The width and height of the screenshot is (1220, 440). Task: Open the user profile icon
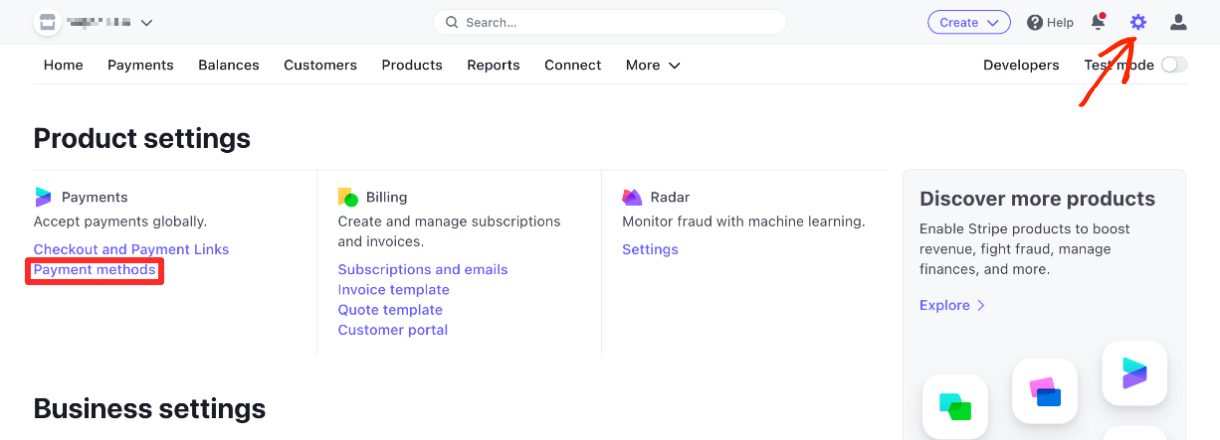1179,22
